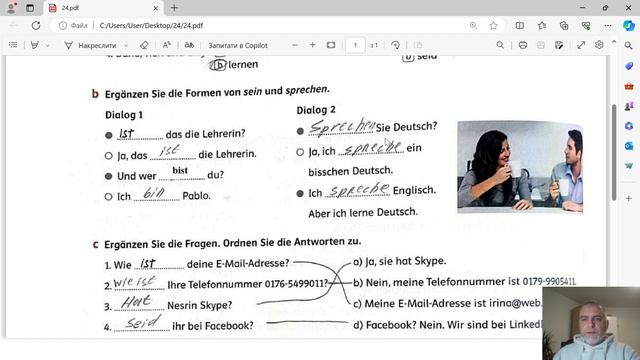Image resolution: width=640 pixels, height=360 pixels.
Task: Click the address bar with 24.pdf path
Action: click(151, 25)
